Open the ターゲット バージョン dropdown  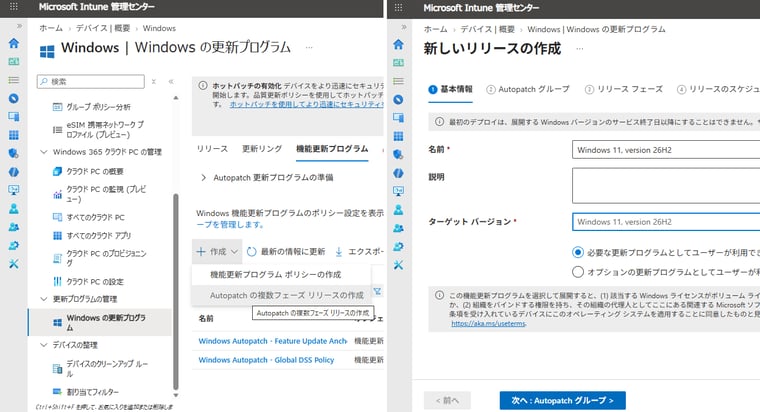coord(666,222)
